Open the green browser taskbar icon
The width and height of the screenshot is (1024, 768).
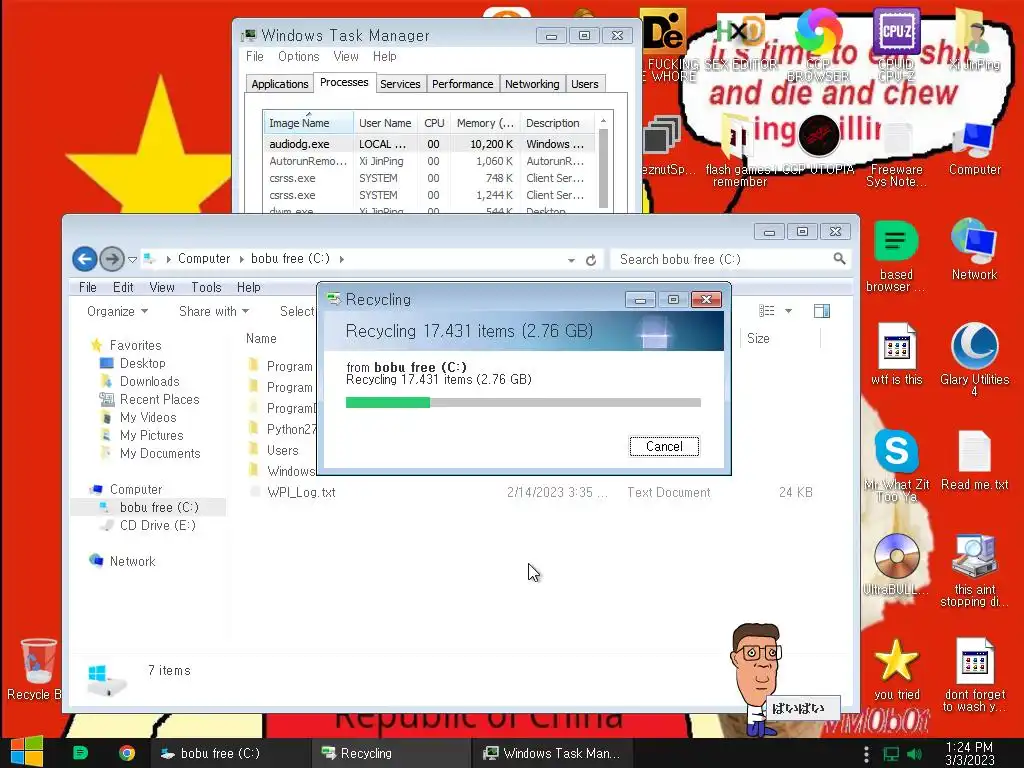tap(80, 753)
